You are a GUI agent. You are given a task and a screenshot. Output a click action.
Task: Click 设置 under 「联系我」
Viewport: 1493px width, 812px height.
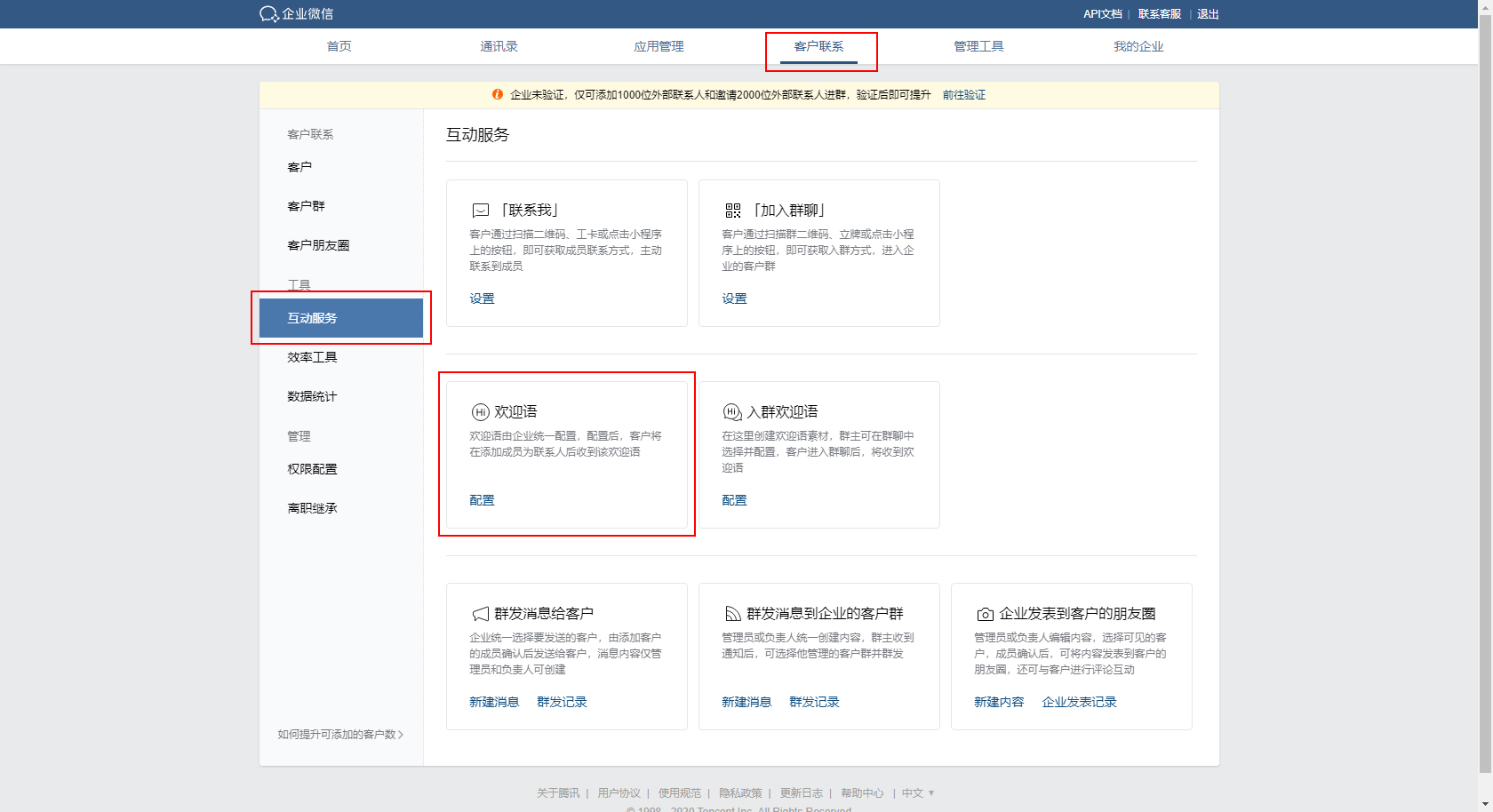(482, 299)
